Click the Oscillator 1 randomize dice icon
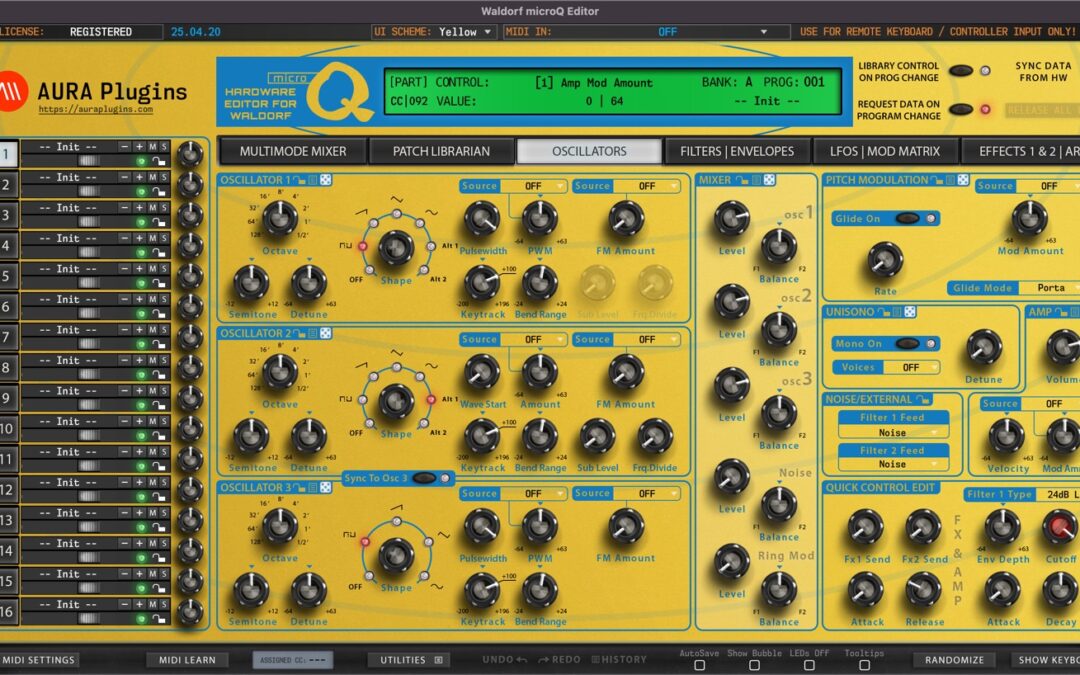 tap(325, 180)
